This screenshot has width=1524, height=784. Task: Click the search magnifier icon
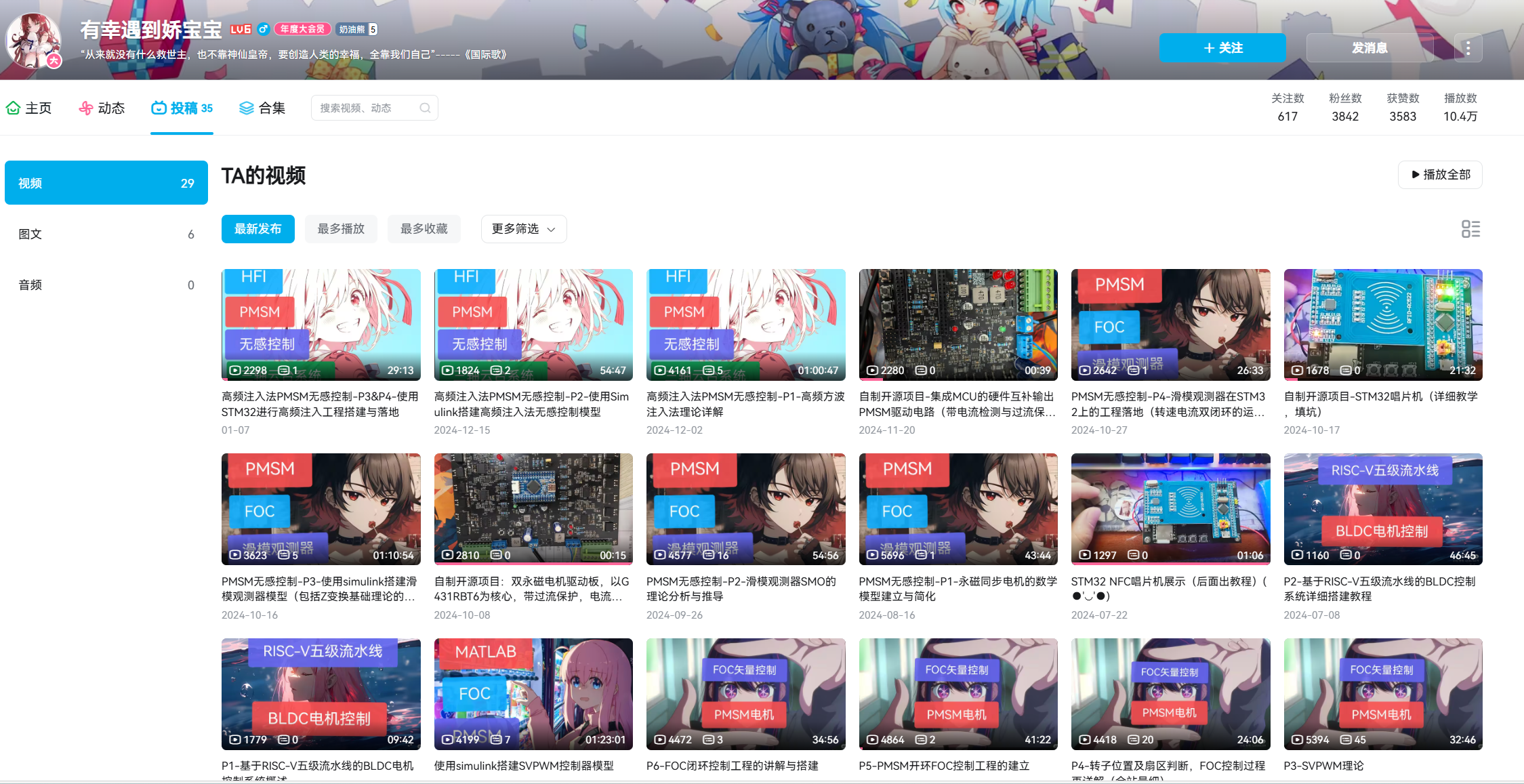coord(425,108)
